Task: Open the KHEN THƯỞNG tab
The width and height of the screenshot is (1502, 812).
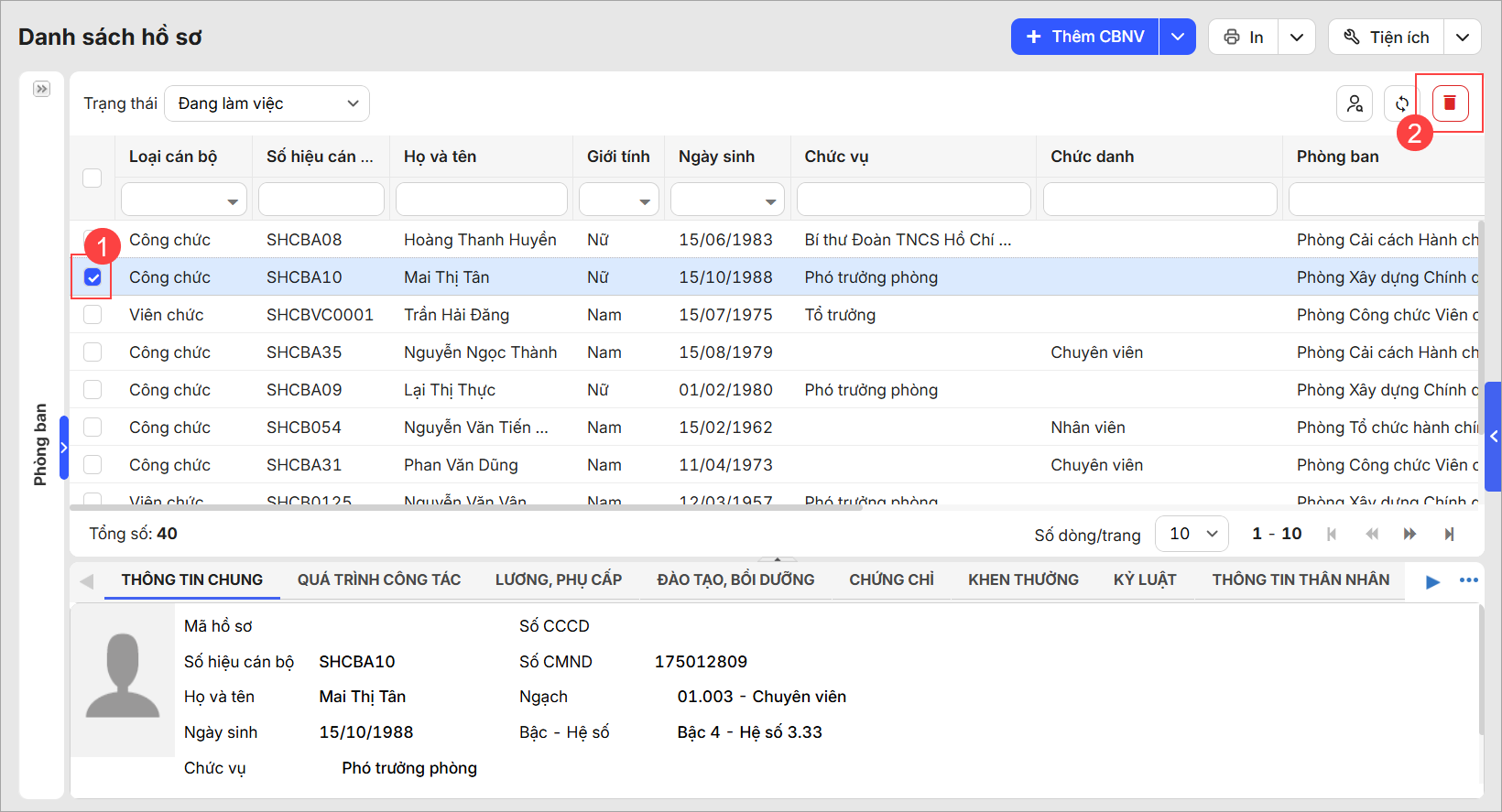Action: click(x=1023, y=579)
